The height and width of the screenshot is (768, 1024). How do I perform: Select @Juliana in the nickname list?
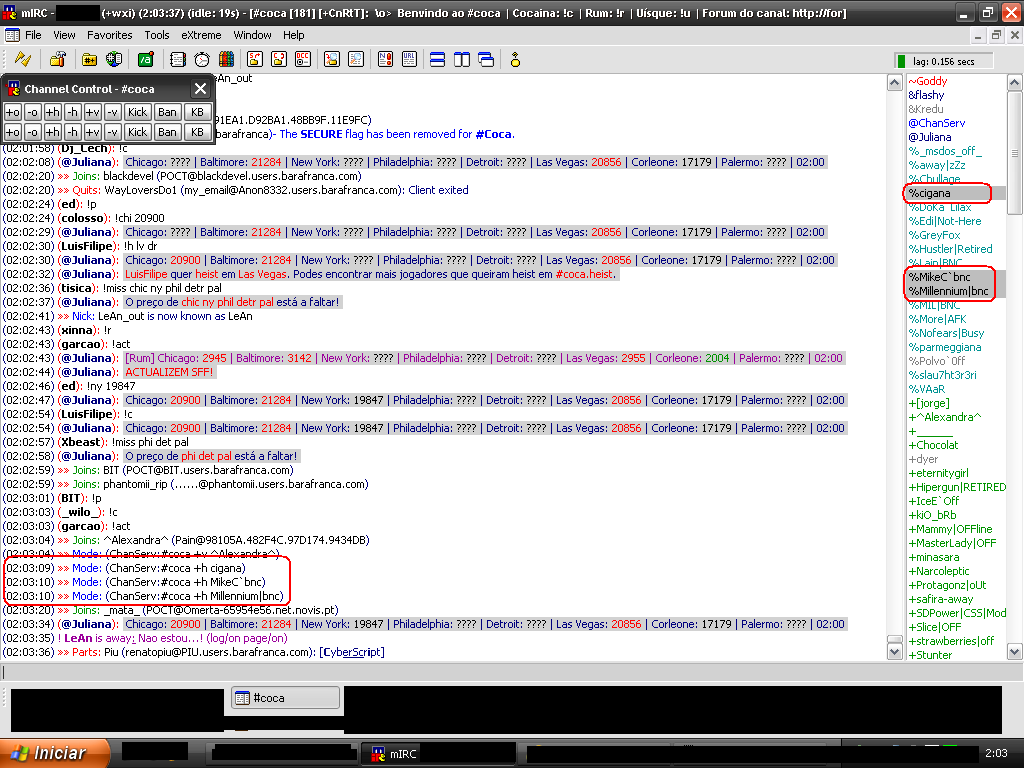click(x=930, y=137)
